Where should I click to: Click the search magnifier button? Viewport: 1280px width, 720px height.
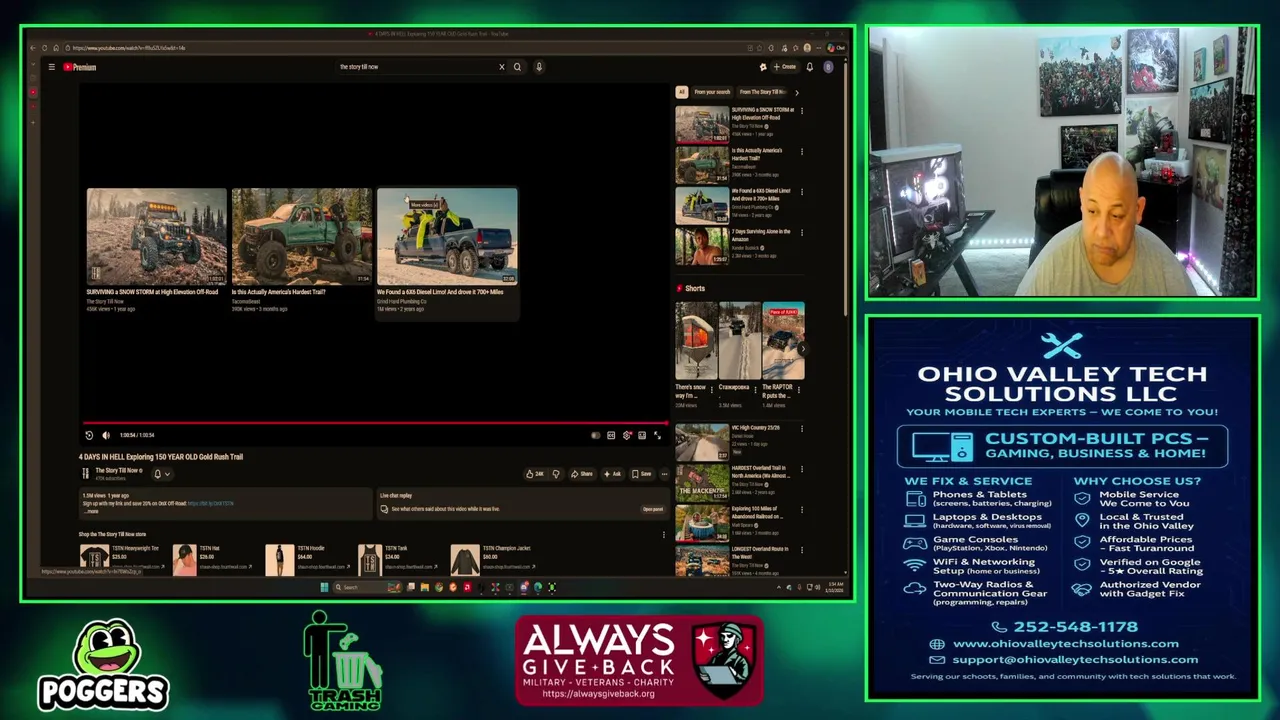[517, 67]
